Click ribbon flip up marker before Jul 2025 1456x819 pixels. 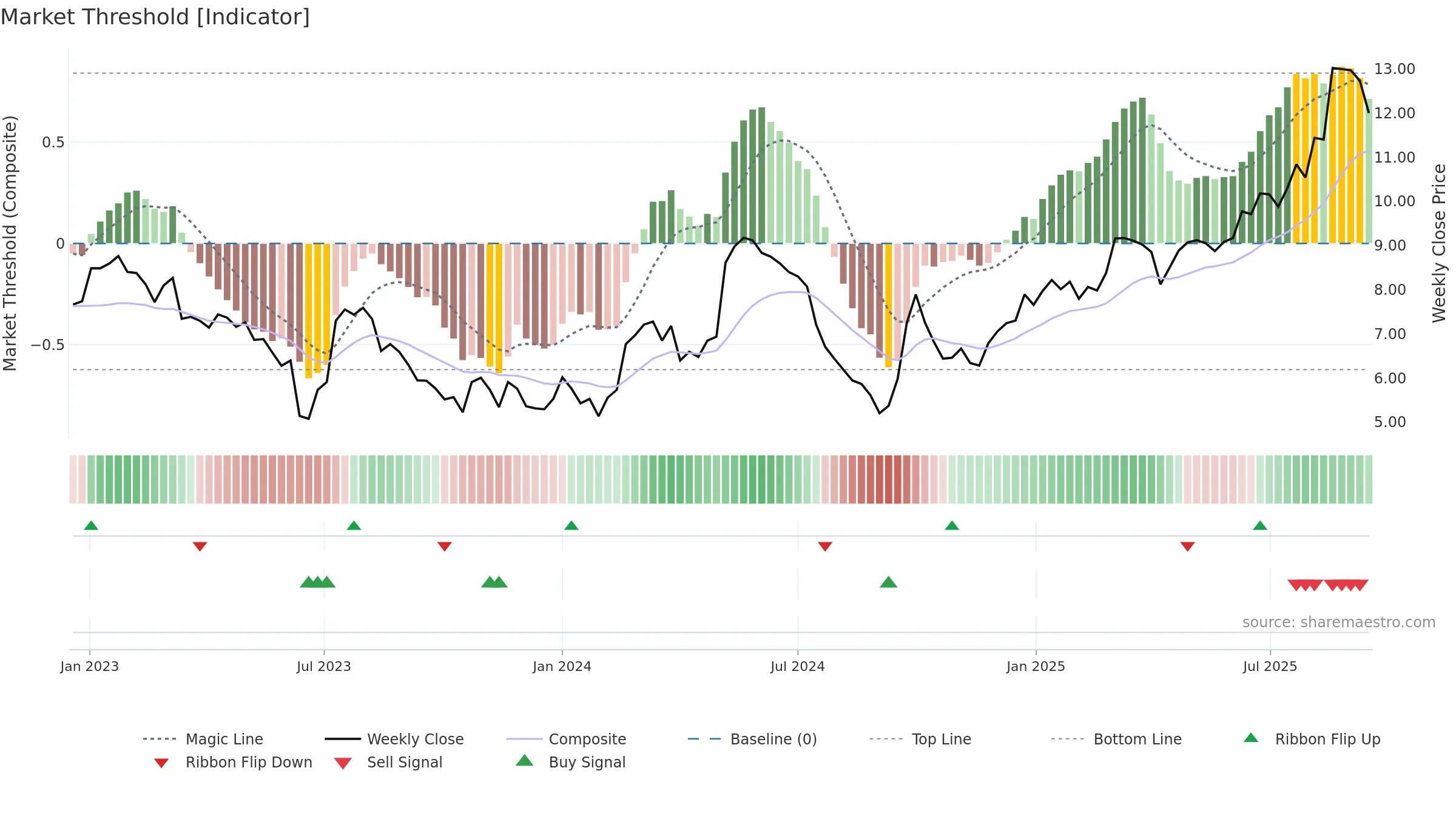1260,525
